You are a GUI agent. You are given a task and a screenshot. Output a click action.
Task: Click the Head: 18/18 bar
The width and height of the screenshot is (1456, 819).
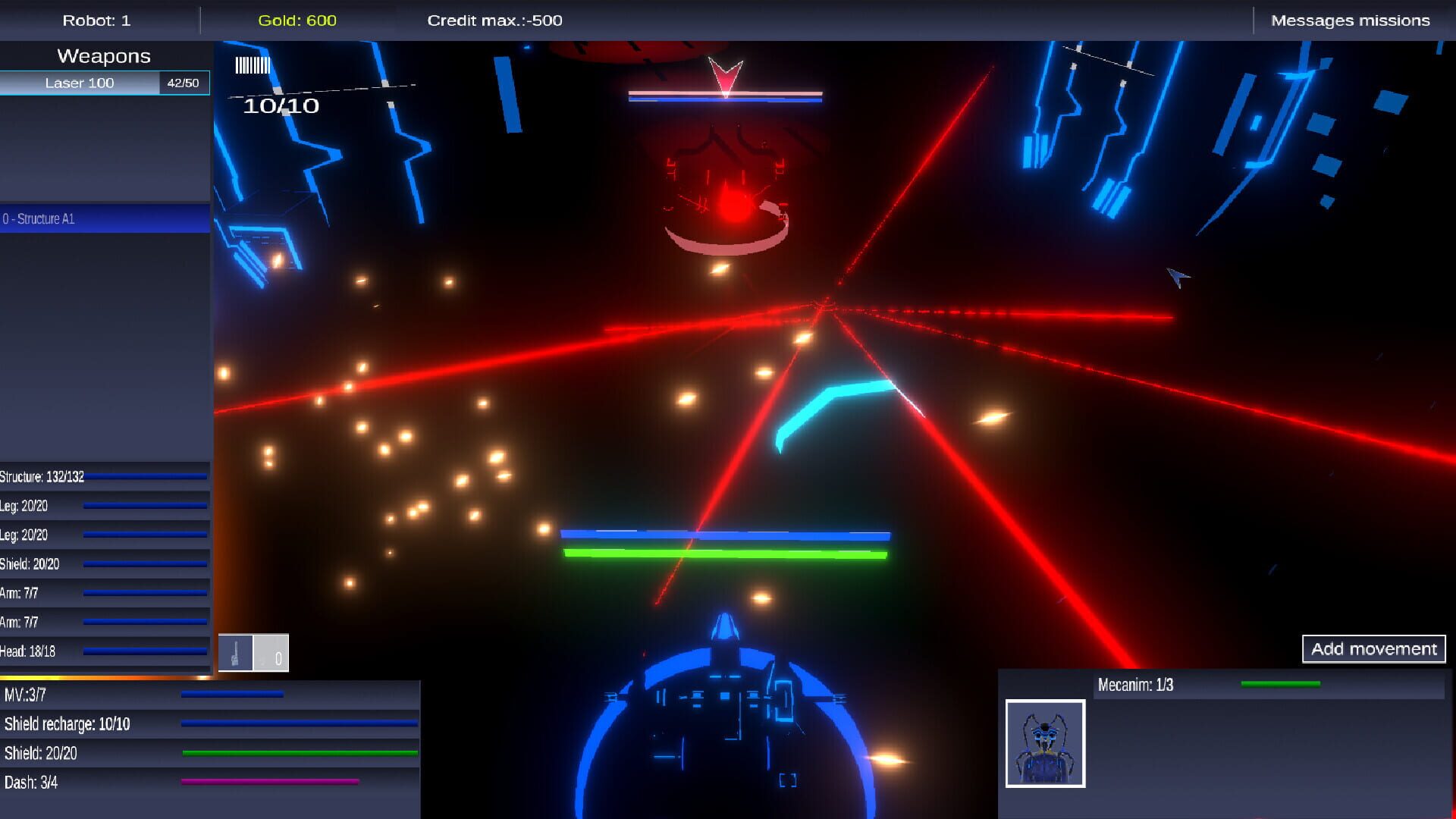[106, 651]
